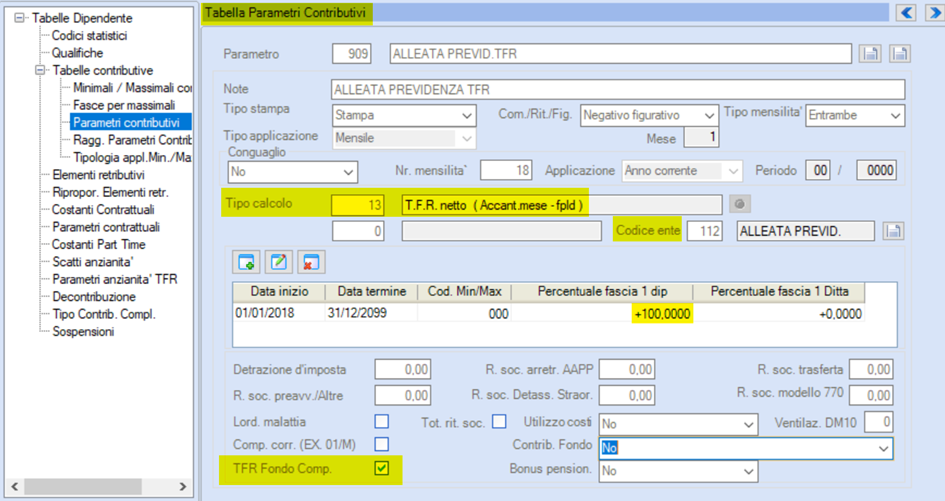
Task: Select Sospensioni tree item
Action: point(83,332)
